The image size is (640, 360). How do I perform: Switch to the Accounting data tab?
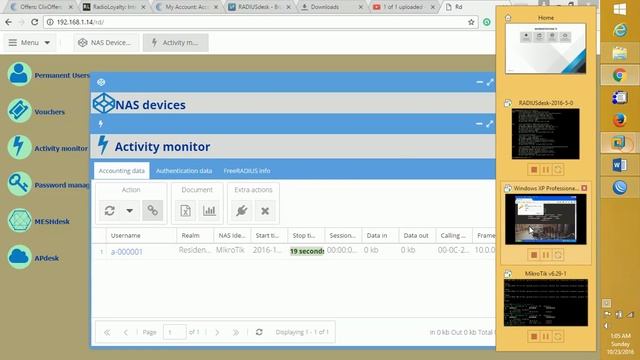(122, 171)
